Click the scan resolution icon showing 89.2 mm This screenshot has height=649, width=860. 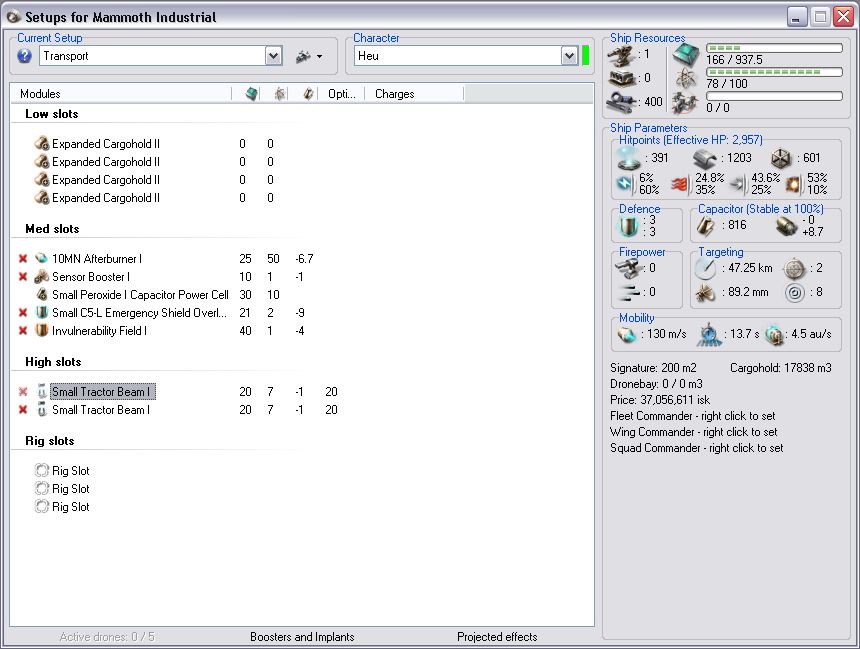click(705, 293)
